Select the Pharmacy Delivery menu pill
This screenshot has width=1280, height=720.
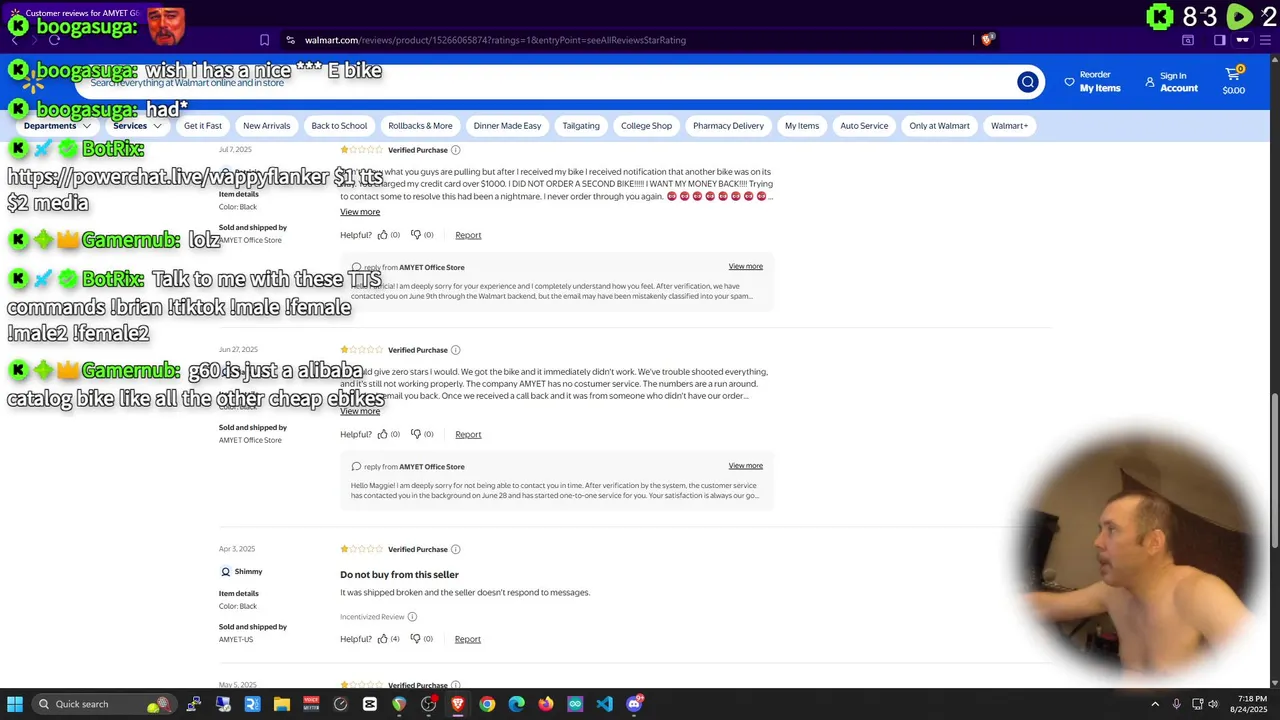coord(728,126)
